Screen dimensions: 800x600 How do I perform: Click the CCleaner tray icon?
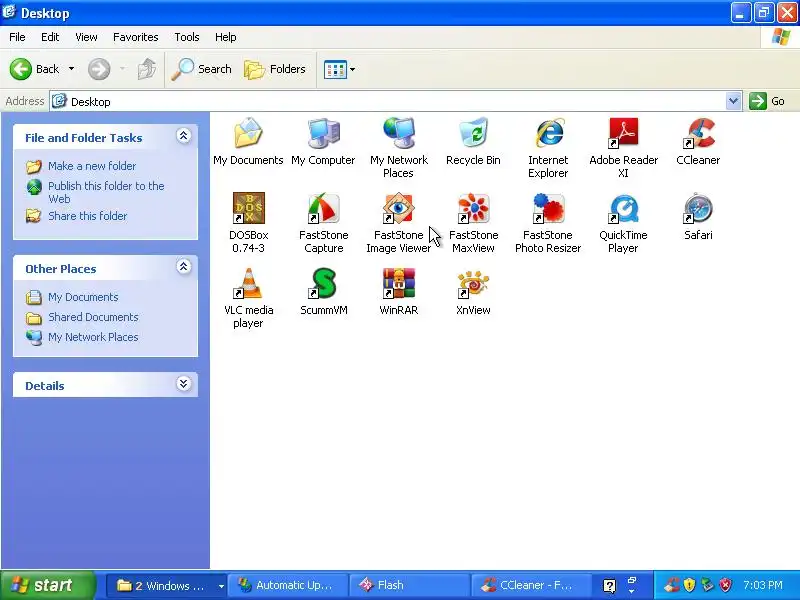coord(671,585)
